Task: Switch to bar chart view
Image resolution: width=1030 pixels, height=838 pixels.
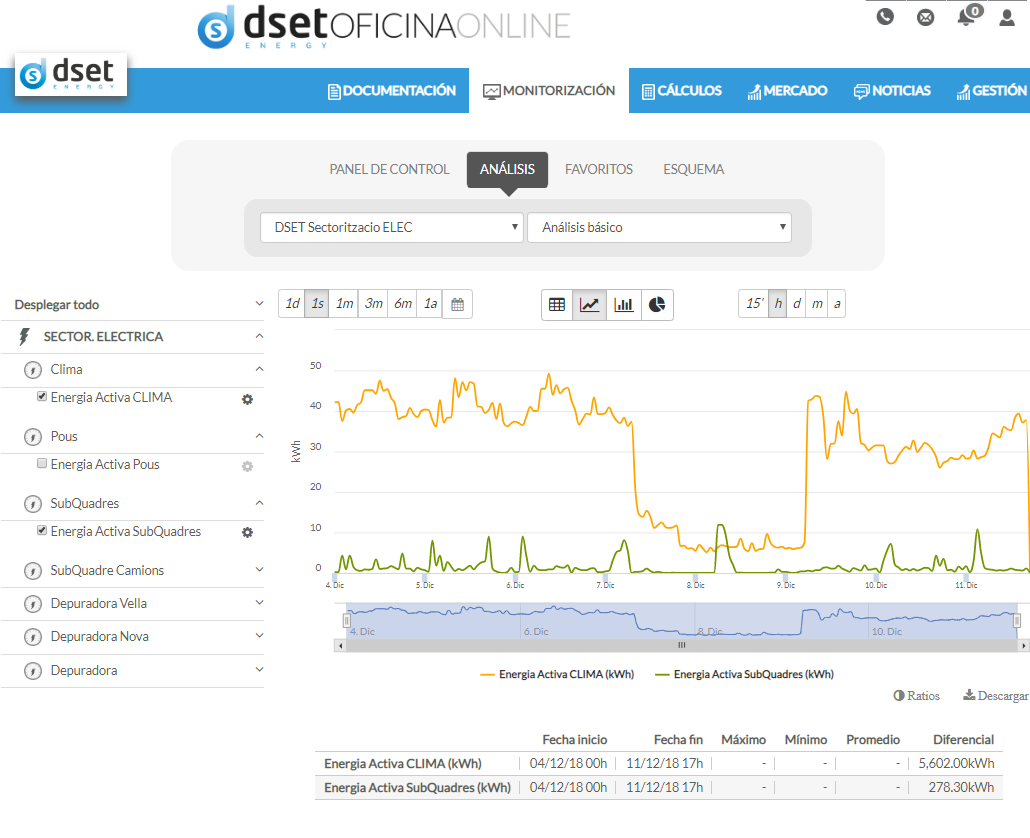Action: [623, 305]
